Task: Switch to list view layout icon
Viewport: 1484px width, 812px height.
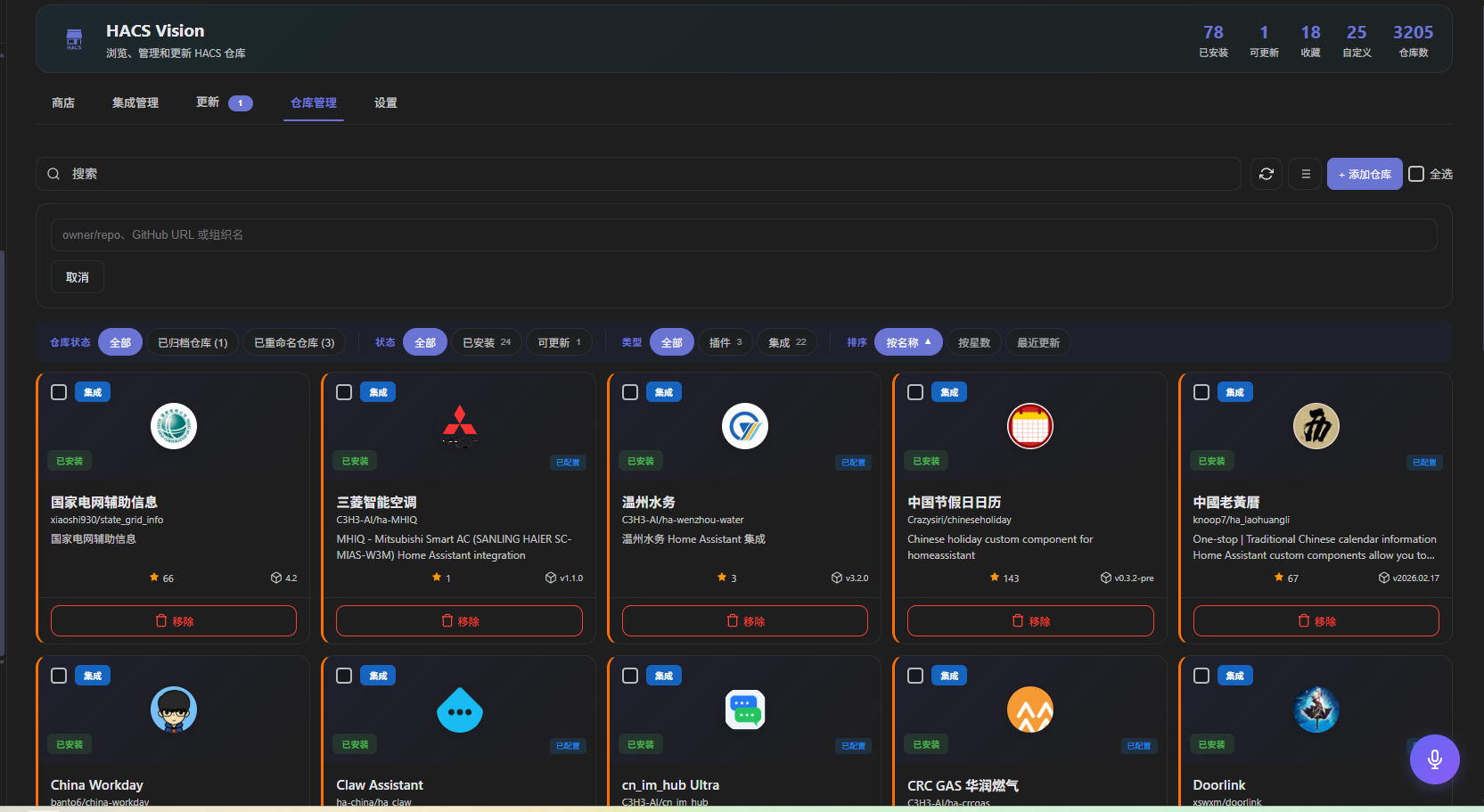Action: click(x=1306, y=174)
